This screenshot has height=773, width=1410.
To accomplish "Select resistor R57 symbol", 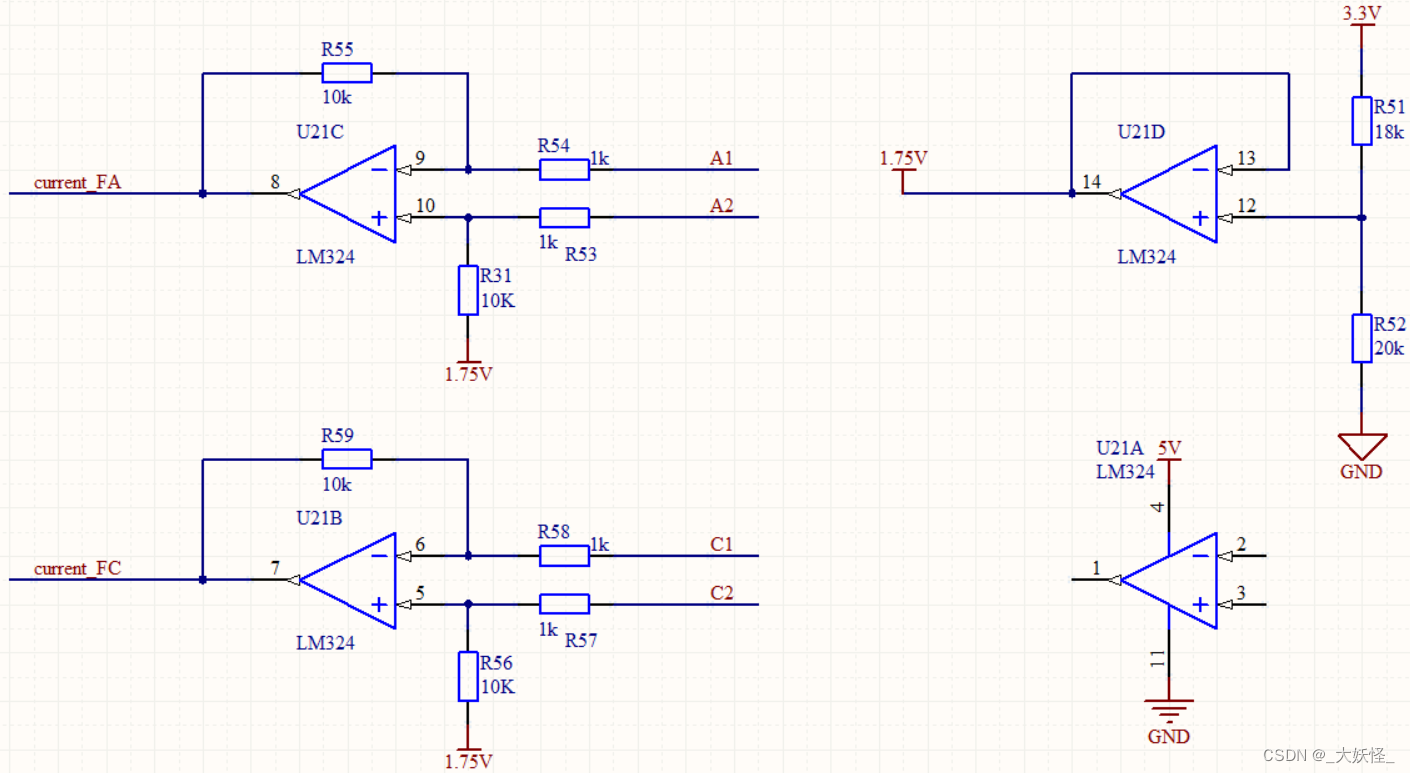I will click(564, 604).
